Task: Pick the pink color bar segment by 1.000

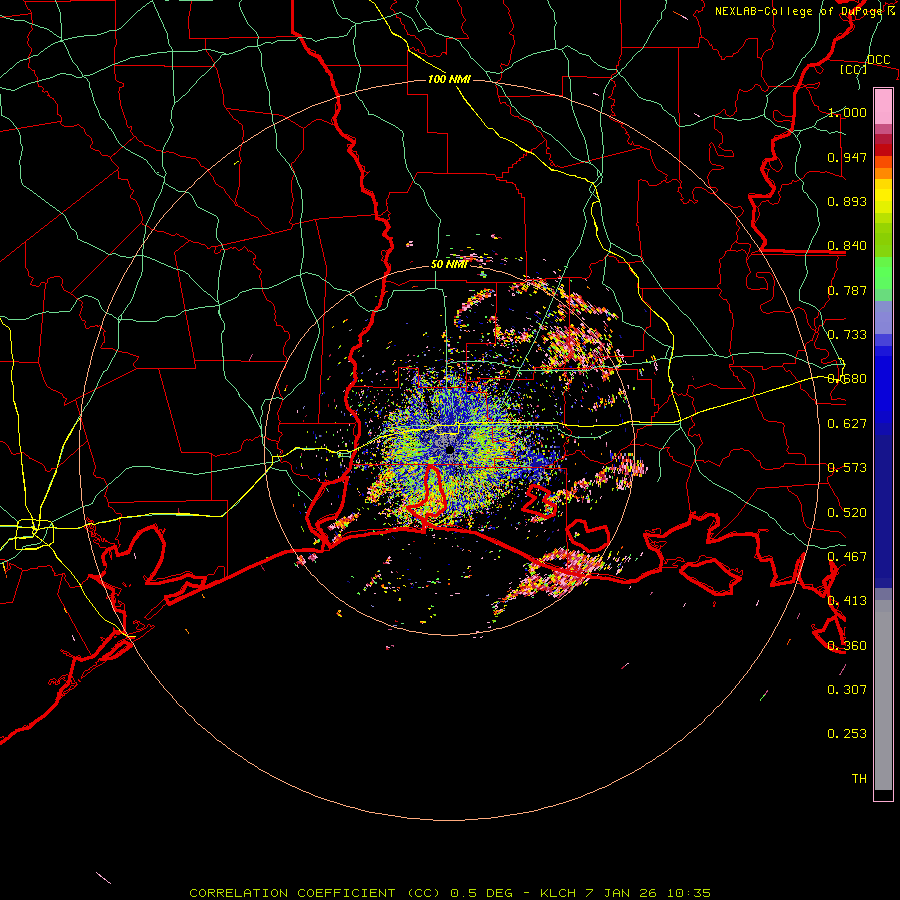Action: [883, 106]
